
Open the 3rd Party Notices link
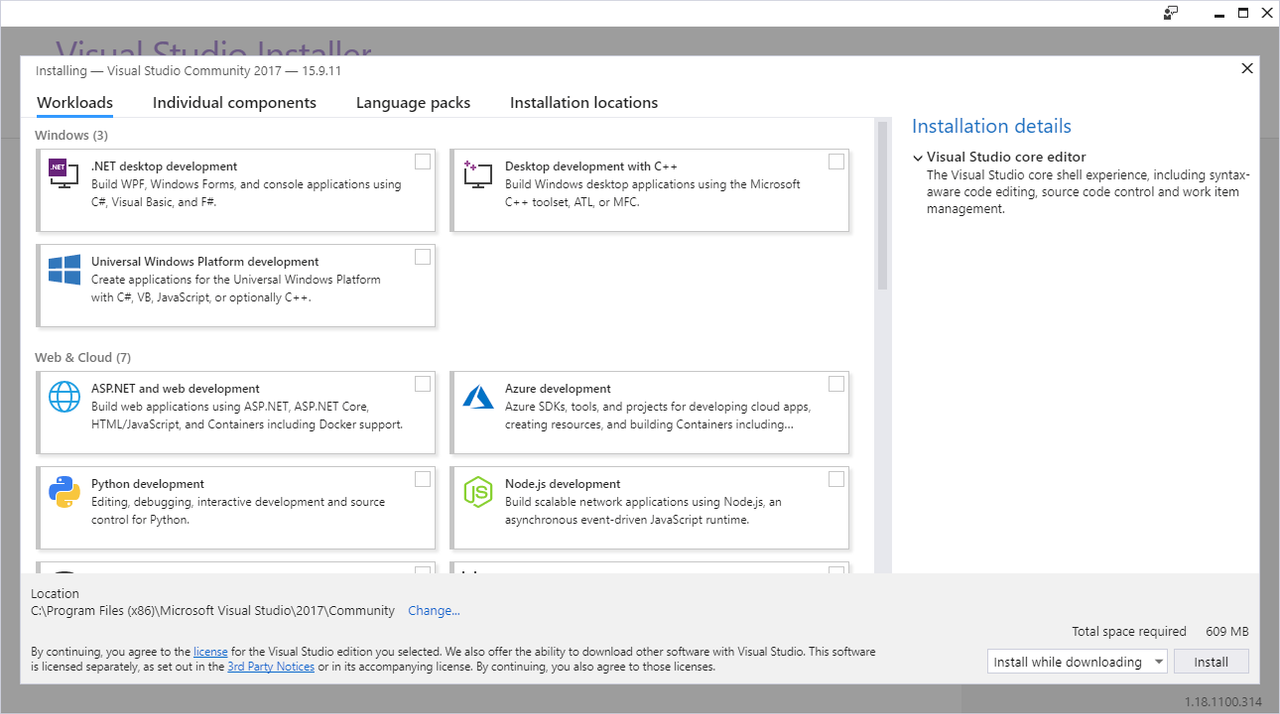tap(271, 667)
